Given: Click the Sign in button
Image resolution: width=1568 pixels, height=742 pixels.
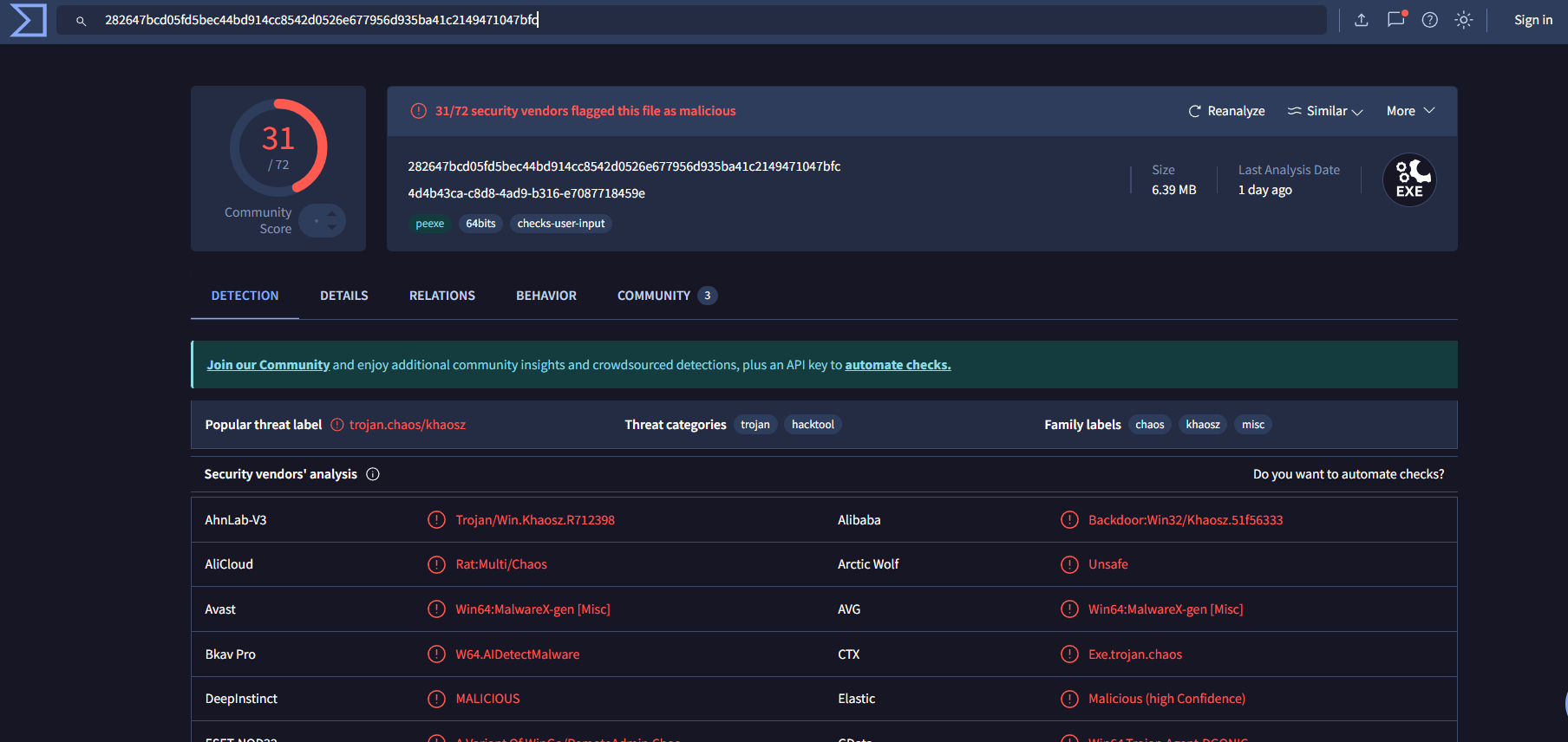Looking at the screenshot, I should [x=1532, y=20].
